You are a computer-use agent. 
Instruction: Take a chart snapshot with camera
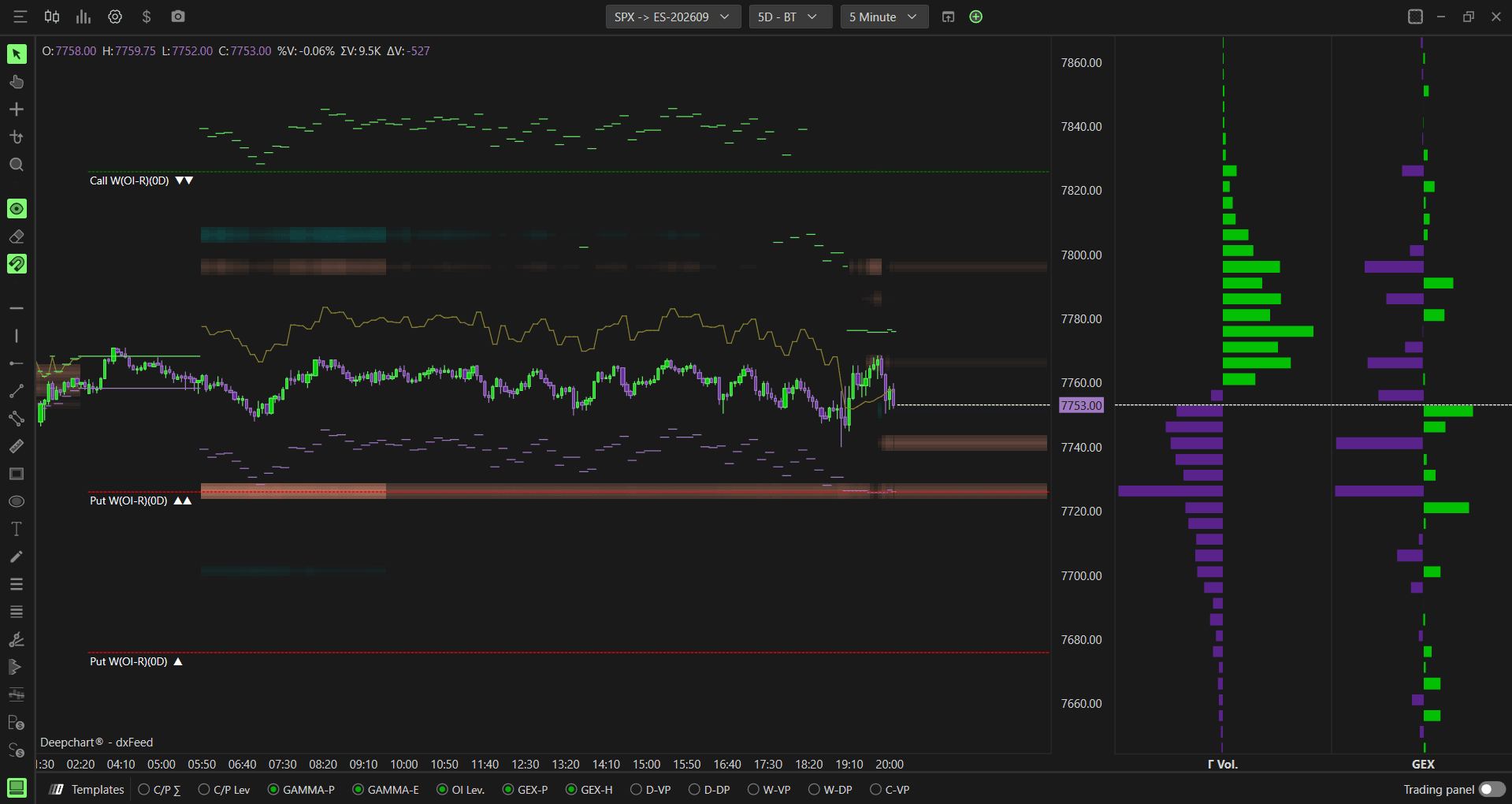coord(178,17)
